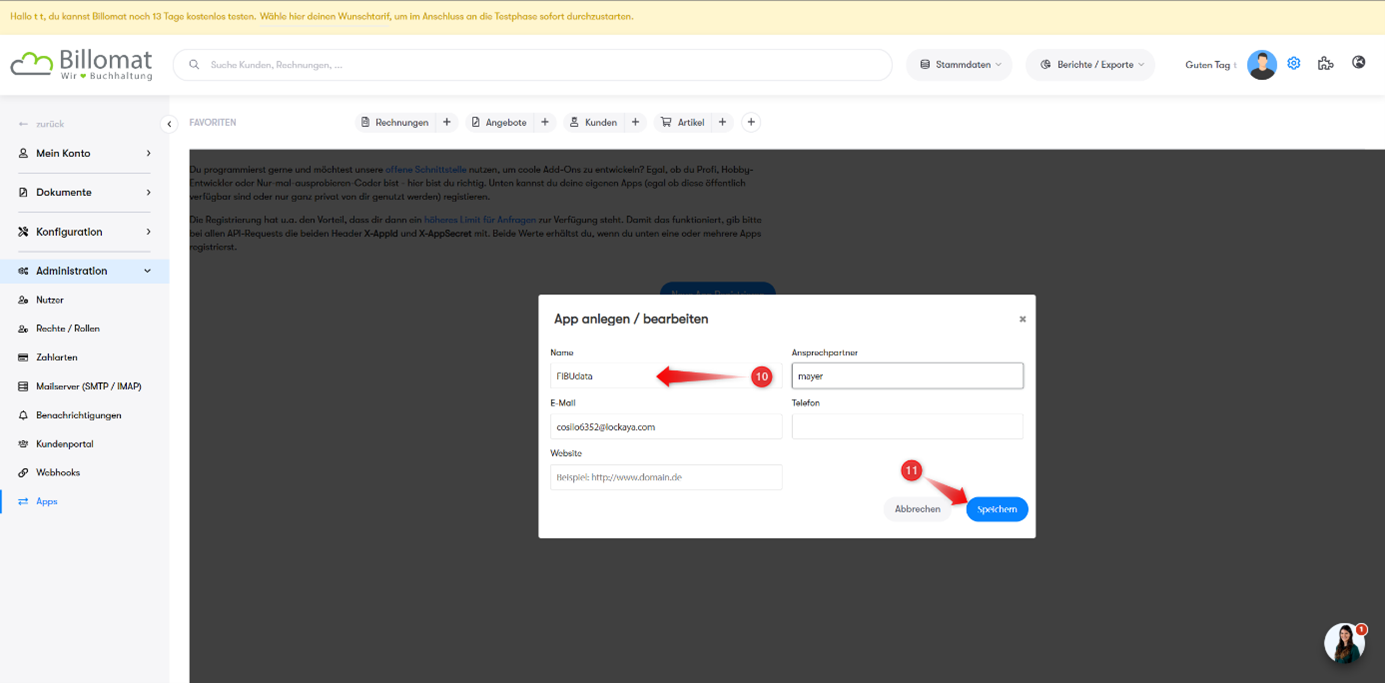Click the settings gear icon in header
This screenshot has width=1385, height=683.
[x=1293, y=63]
